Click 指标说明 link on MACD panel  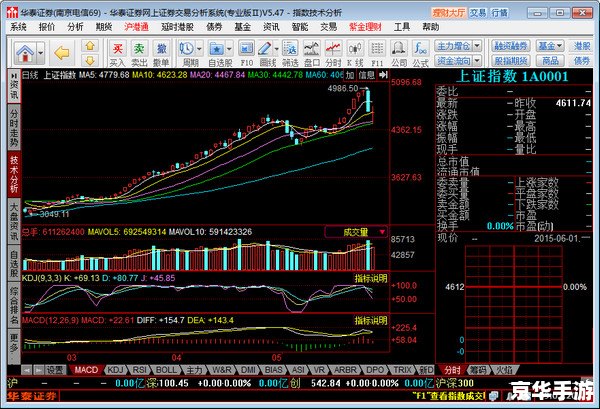(x=370, y=320)
